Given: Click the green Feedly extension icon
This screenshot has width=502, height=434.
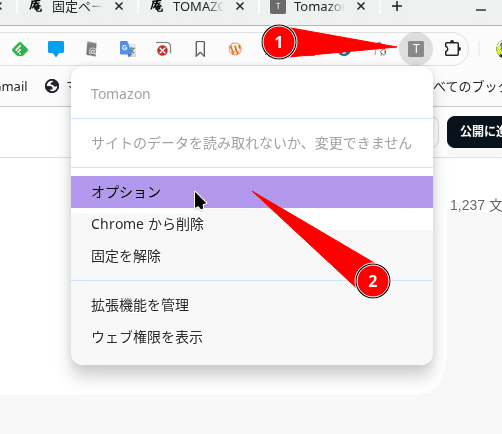Looking at the screenshot, I should pos(20,50).
